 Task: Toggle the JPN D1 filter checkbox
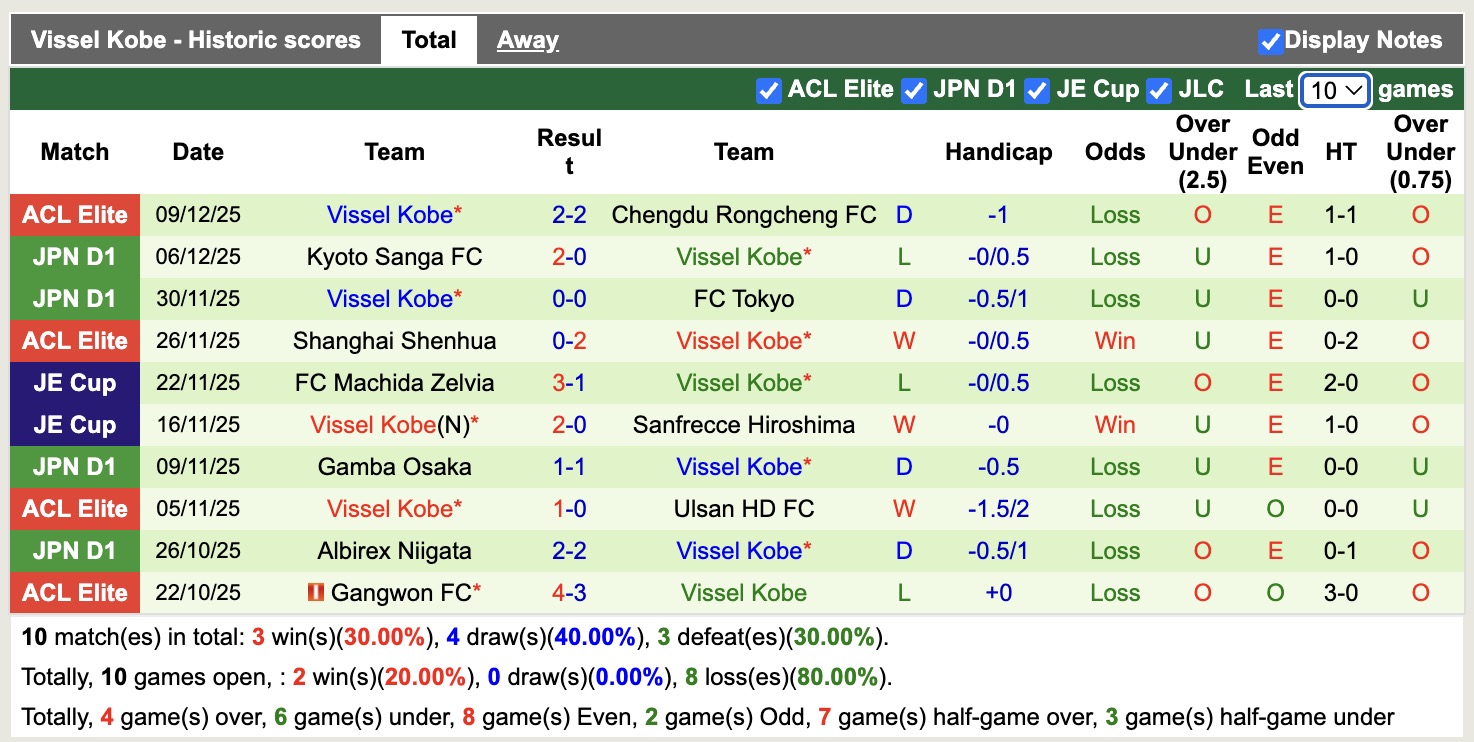click(x=913, y=89)
